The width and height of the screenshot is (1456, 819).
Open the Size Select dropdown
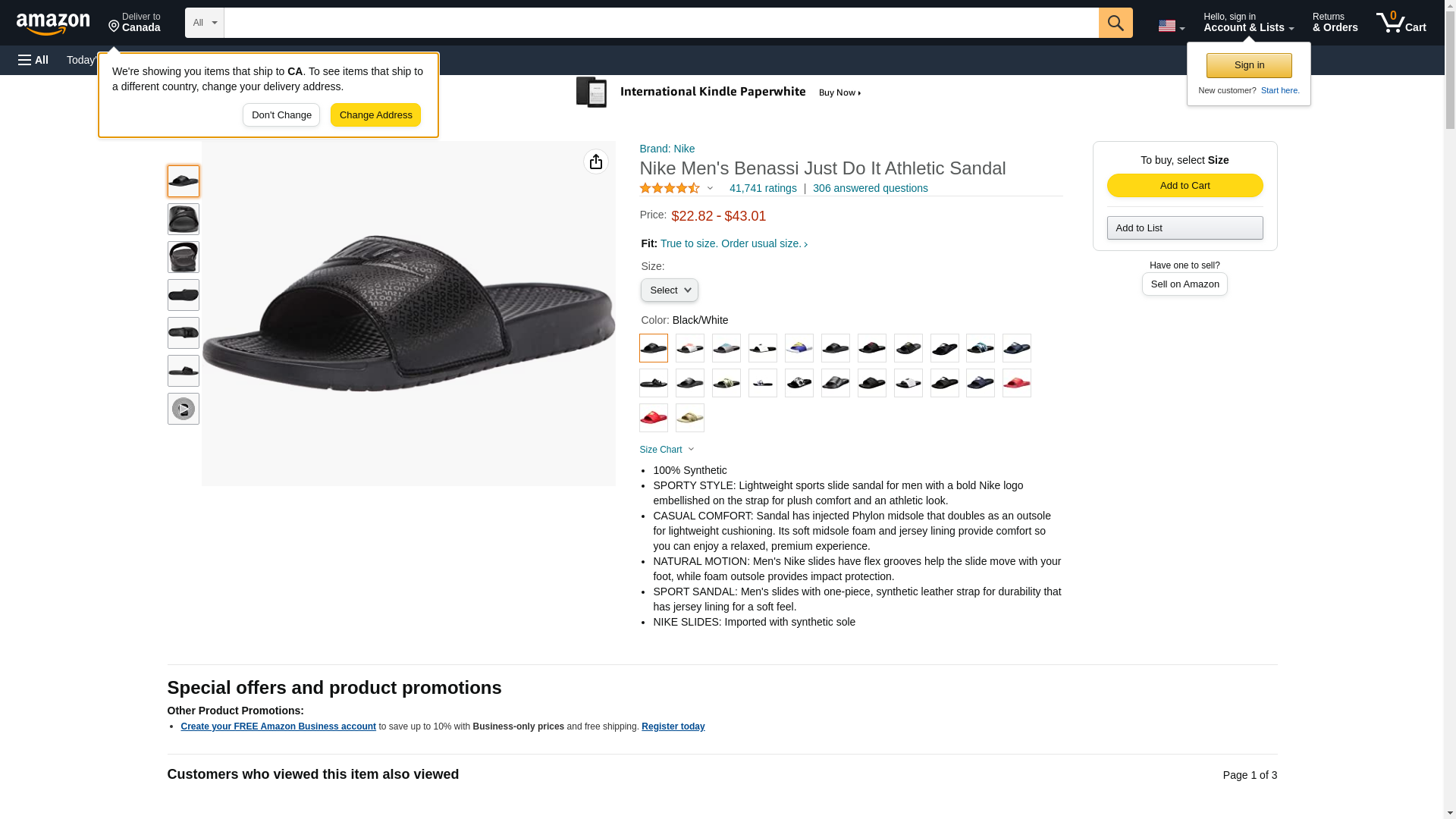(x=669, y=290)
